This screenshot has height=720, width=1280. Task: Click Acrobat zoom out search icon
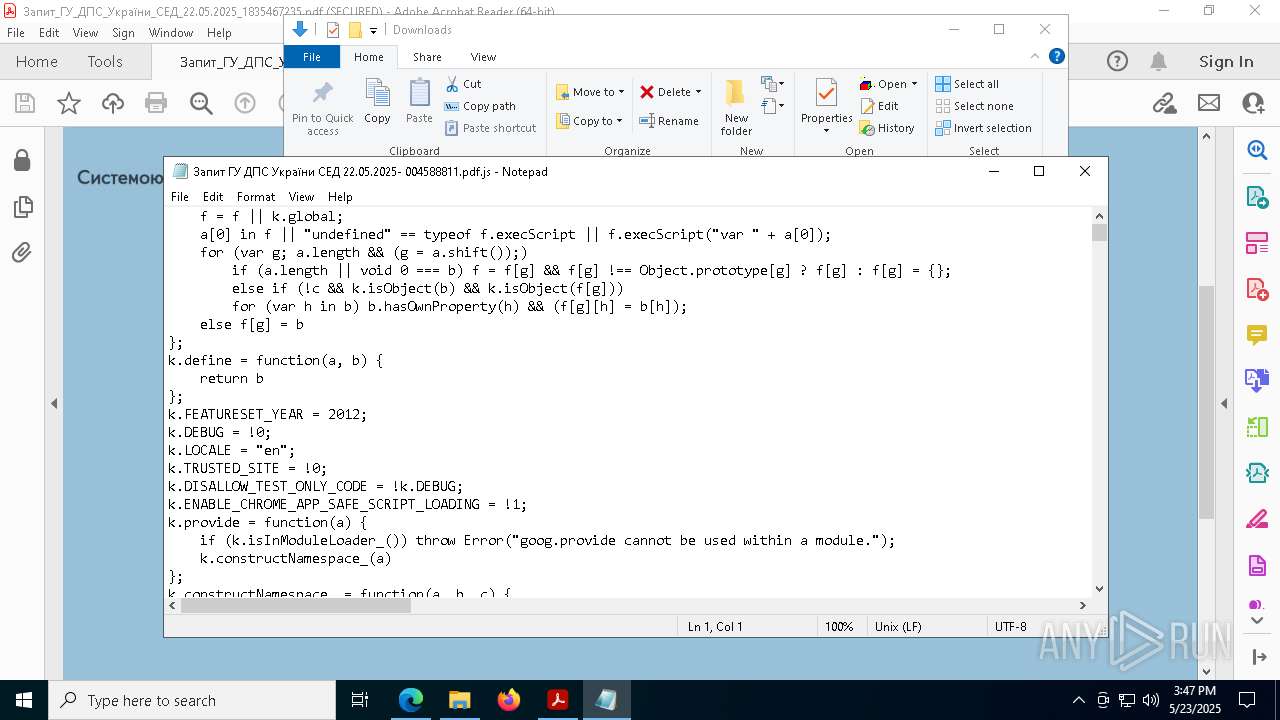pyautogui.click(x=201, y=103)
